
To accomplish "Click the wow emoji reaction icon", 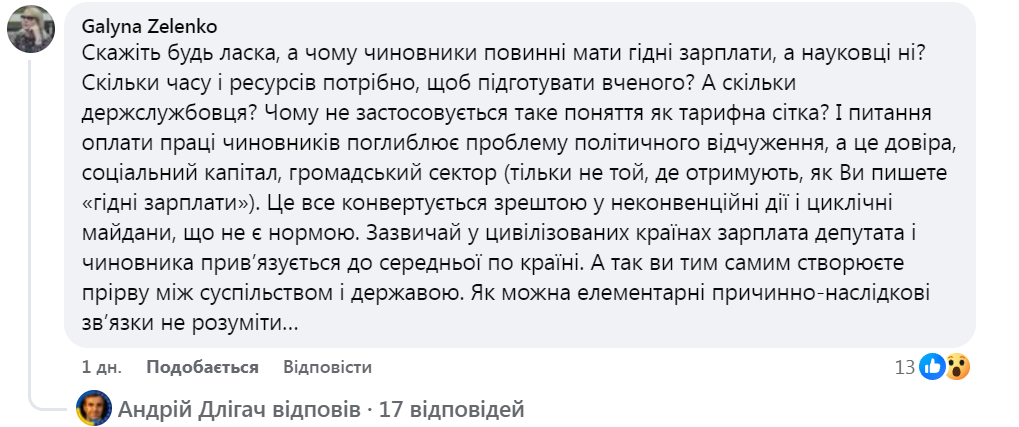I will [x=957, y=367].
